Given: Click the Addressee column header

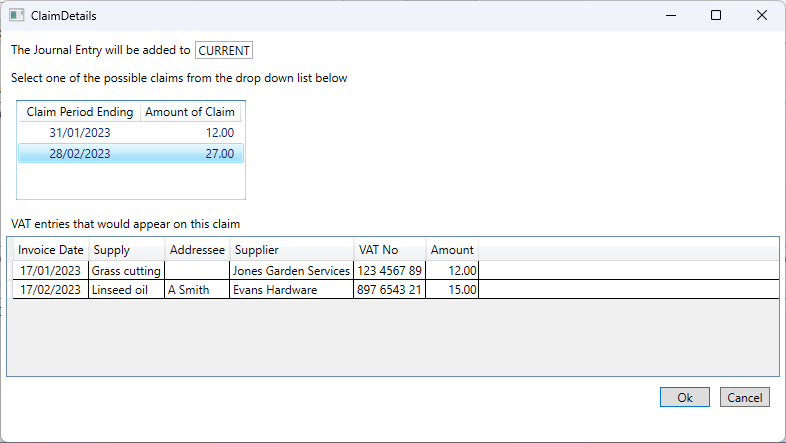Looking at the screenshot, I should 198,250.
